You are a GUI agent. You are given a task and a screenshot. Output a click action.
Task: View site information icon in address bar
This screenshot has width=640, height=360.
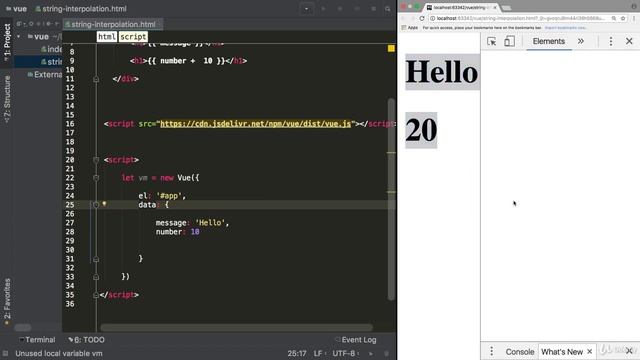(433, 18)
